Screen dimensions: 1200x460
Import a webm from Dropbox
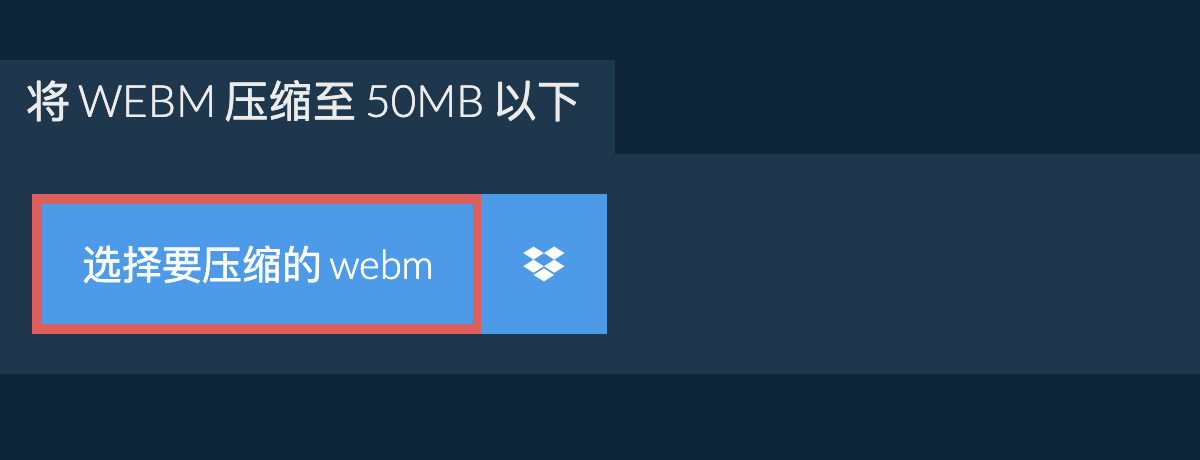[544, 264]
